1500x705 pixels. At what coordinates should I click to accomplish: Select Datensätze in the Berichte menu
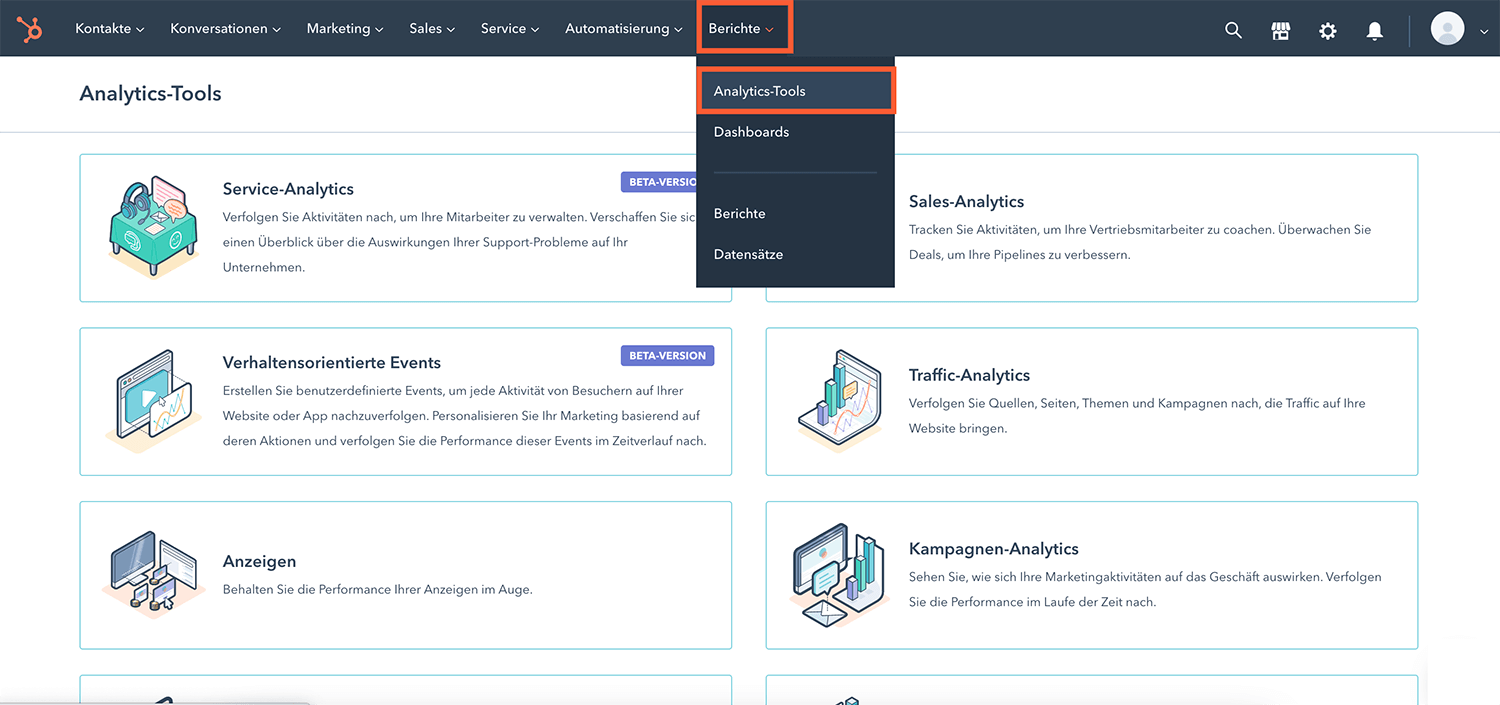[x=795, y=255]
